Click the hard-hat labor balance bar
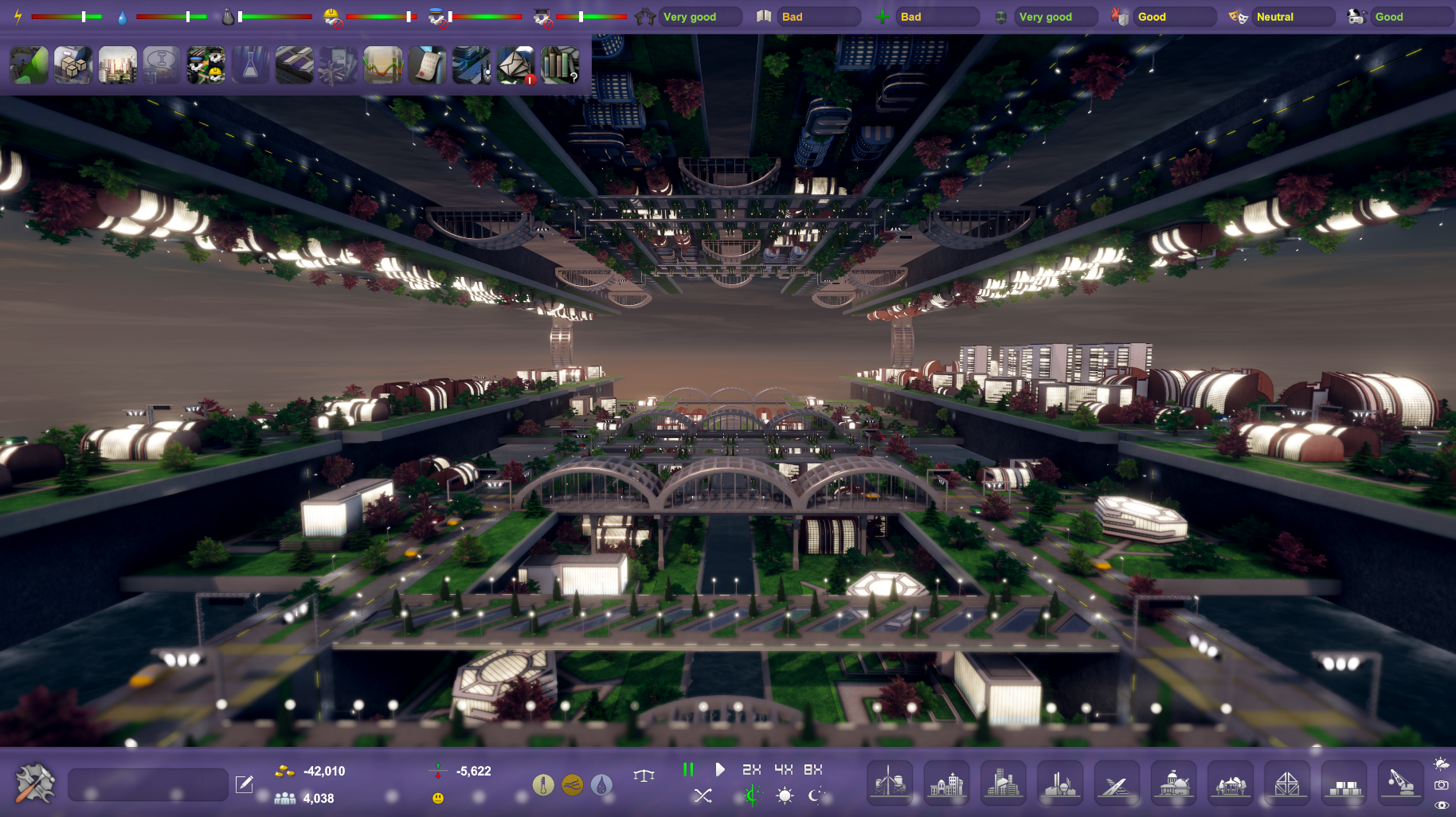 (382, 17)
